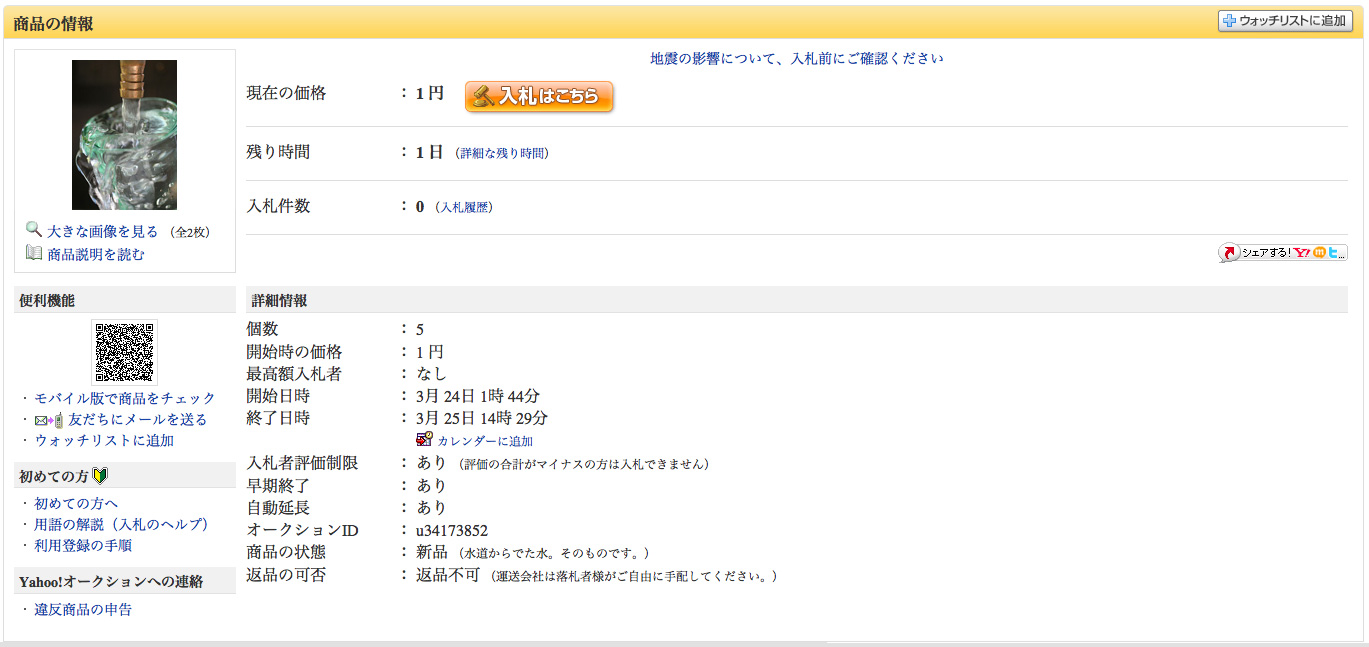Open the product photo thumbnail

click(x=124, y=135)
